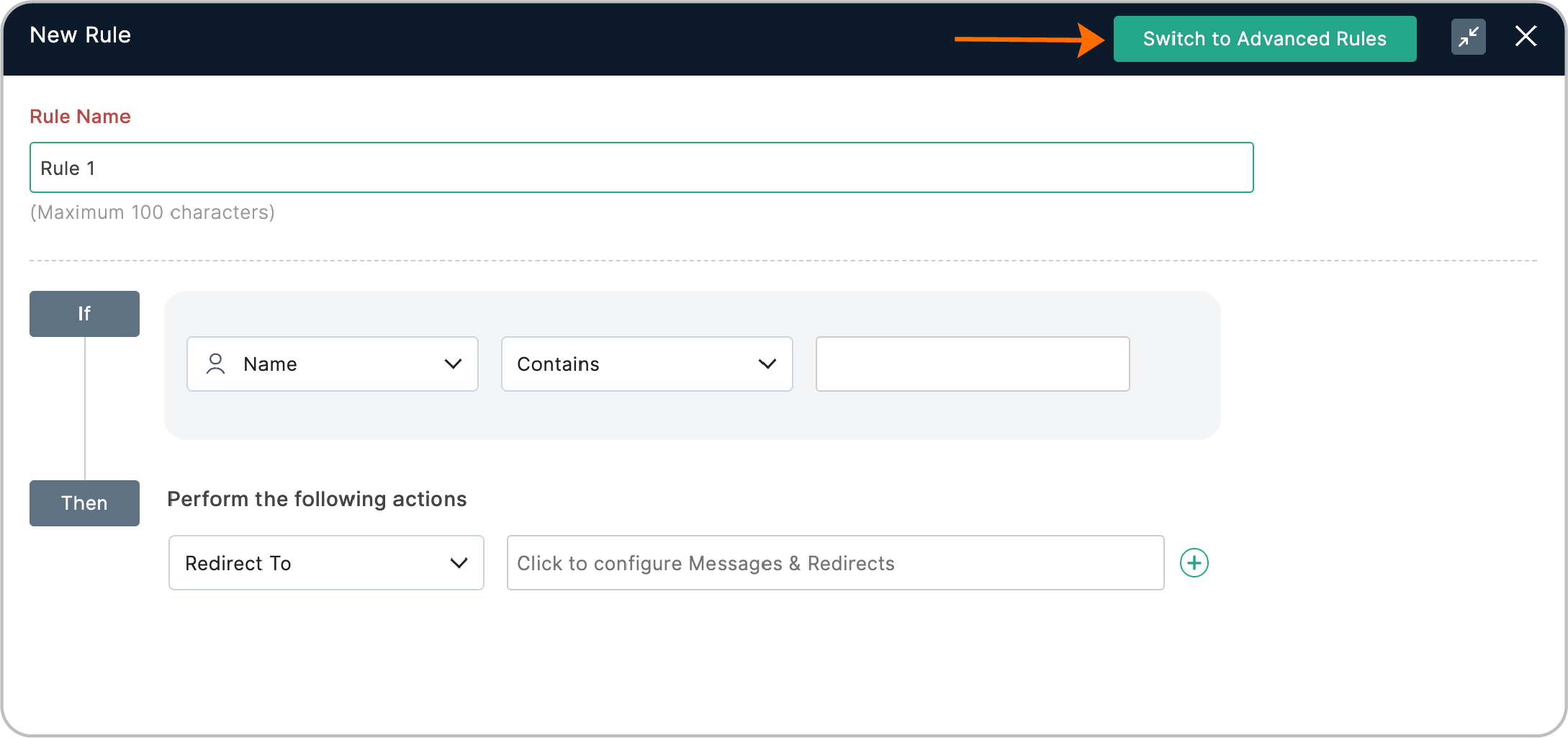Viewport: 1568px width, 738px height.
Task: Click the chevron arrow on Contains
Action: click(767, 364)
